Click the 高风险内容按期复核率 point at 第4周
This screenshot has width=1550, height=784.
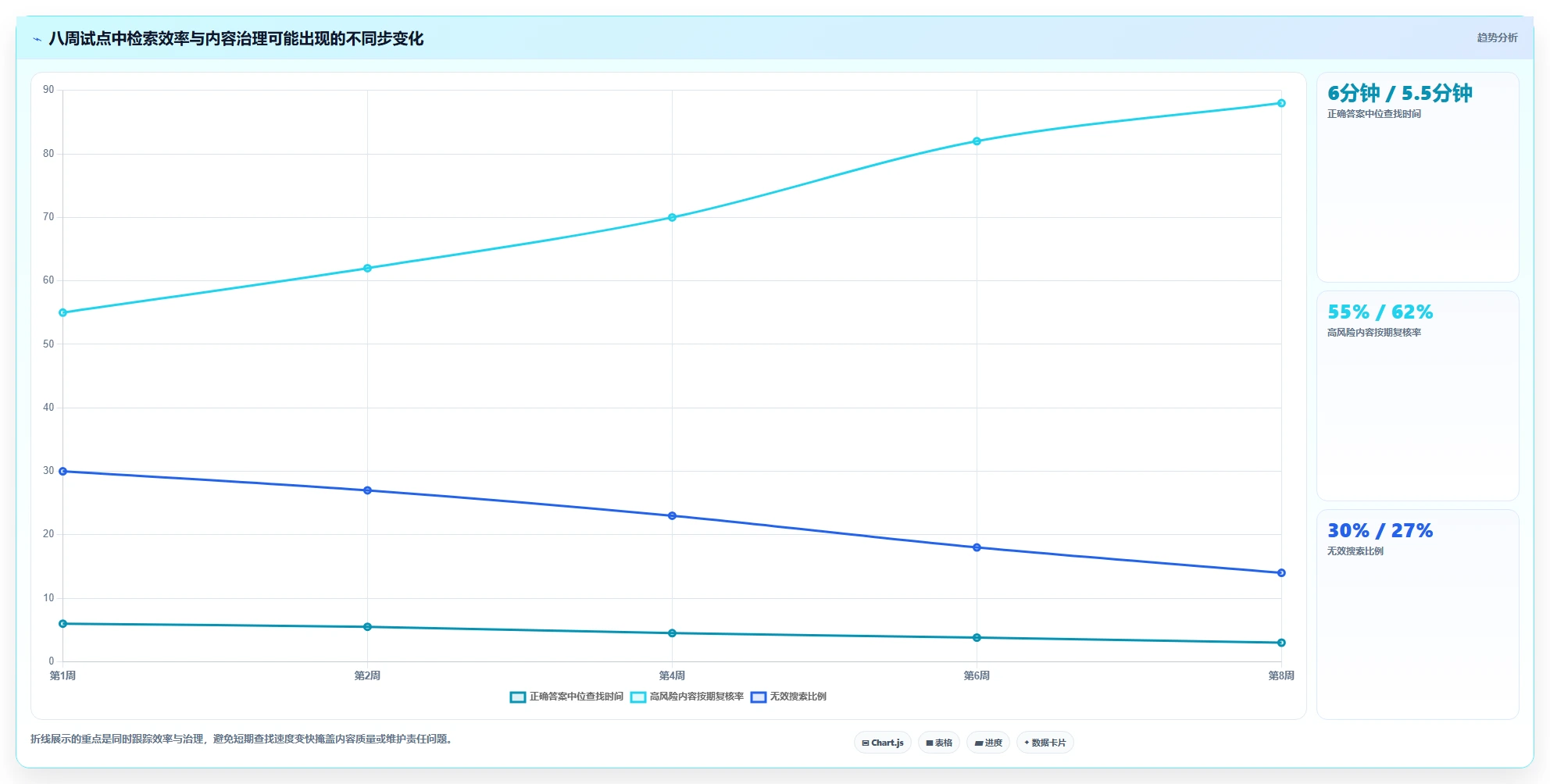click(672, 217)
